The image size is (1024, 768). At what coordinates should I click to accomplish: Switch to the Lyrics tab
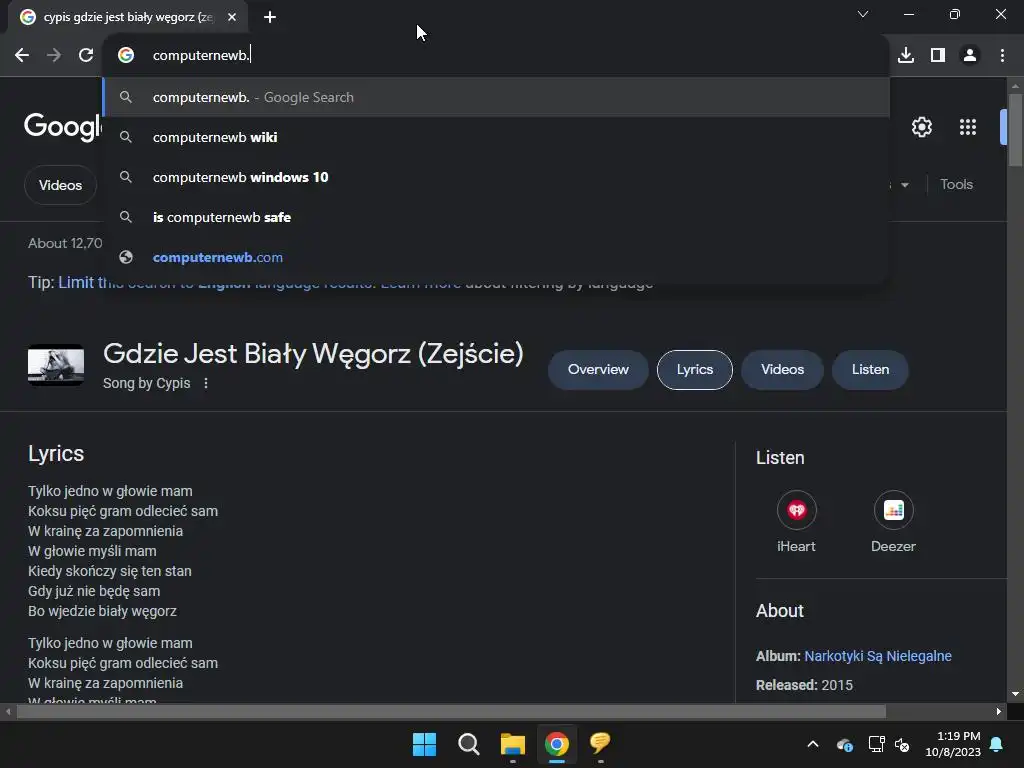click(x=694, y=370)
